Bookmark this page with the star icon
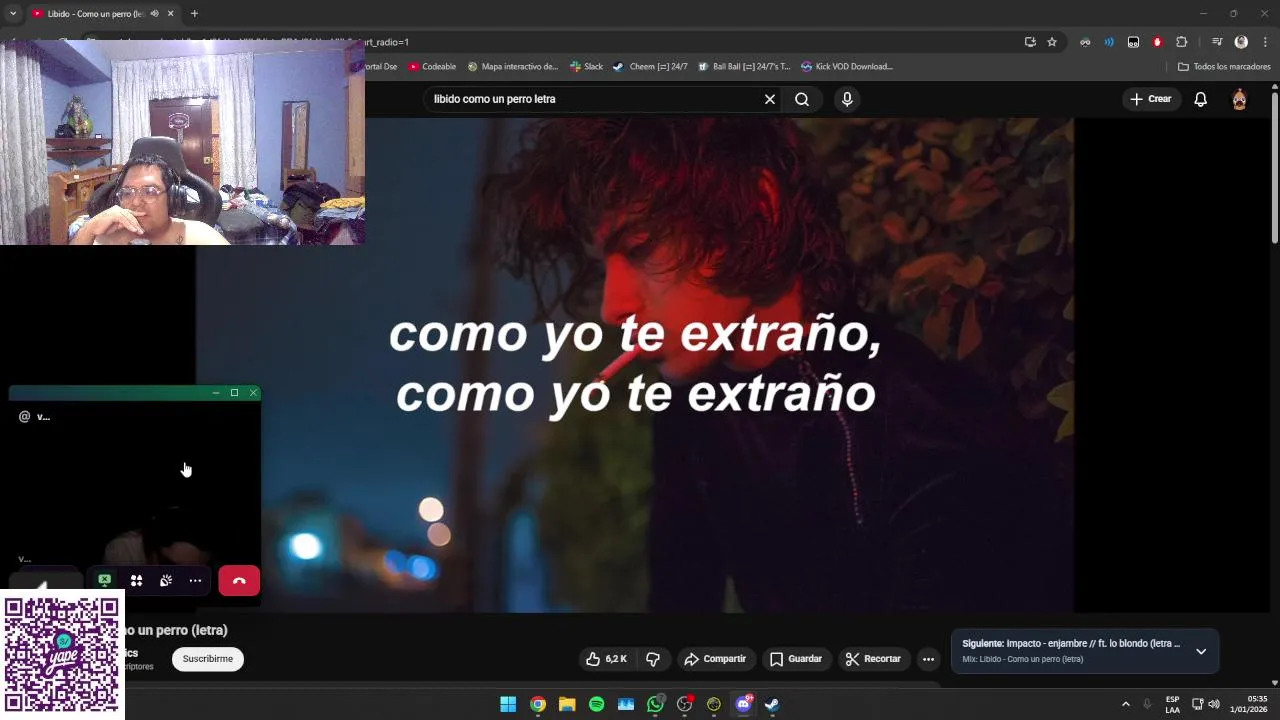The height and width of the screenshot is (720, 1280). click(1052, 42)
